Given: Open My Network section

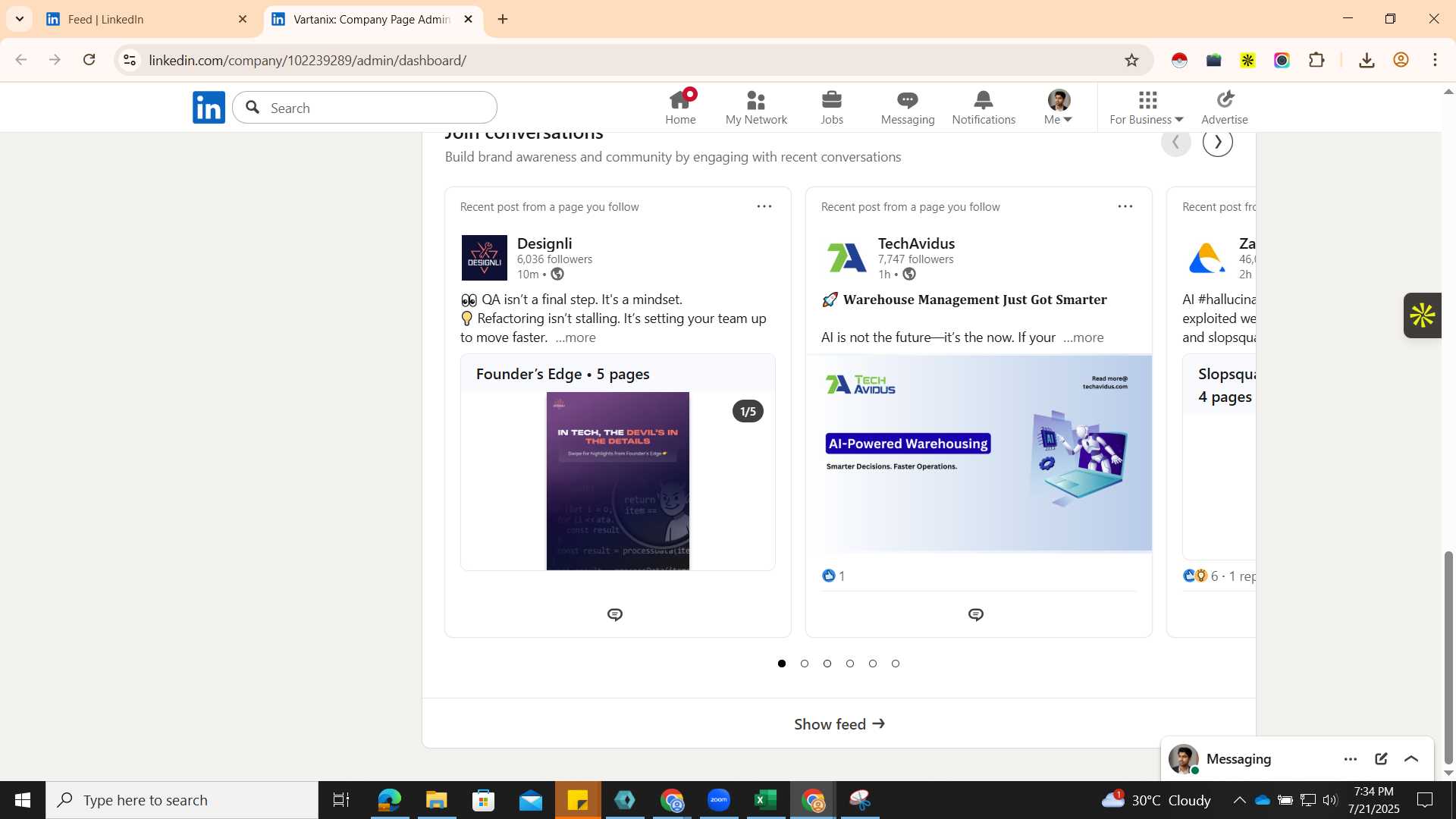Looking at the screenshot, I should point(756,108).
